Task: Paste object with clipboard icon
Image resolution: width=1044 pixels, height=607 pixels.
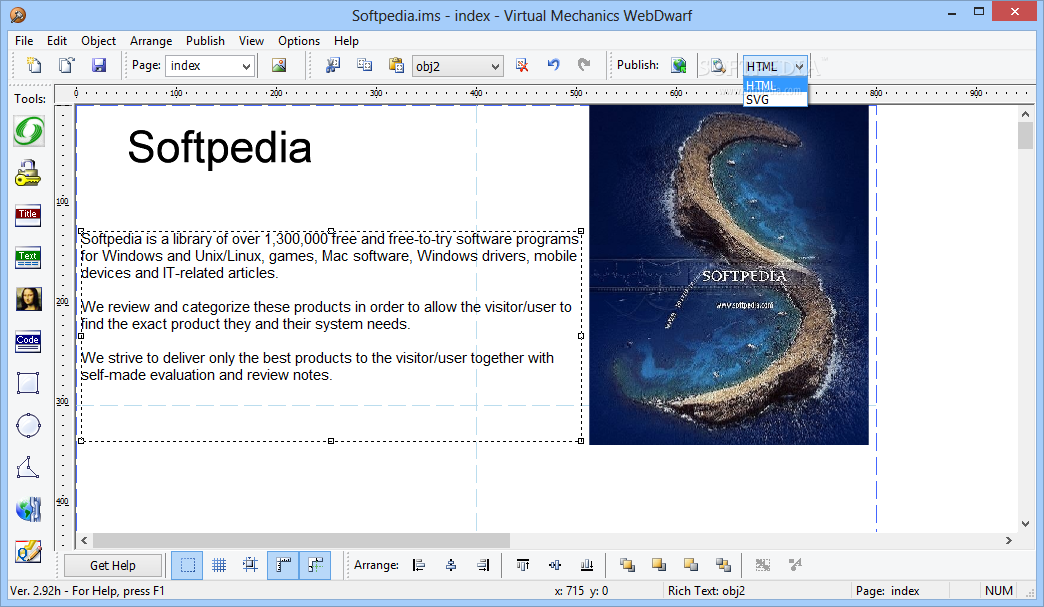Action: pos(396,65)
